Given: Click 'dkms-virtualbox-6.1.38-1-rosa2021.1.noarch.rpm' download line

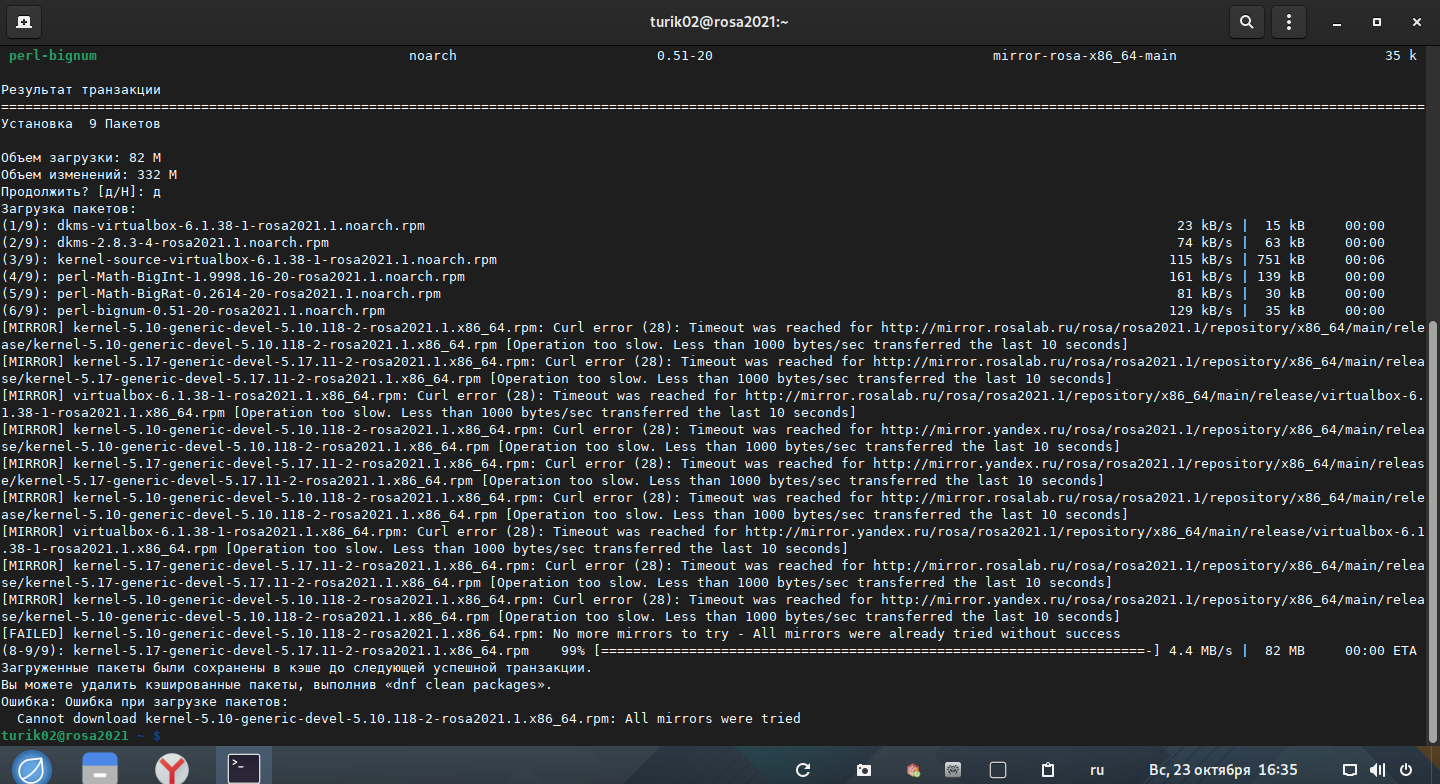Looking at the screenshot, I should [693, 226].
